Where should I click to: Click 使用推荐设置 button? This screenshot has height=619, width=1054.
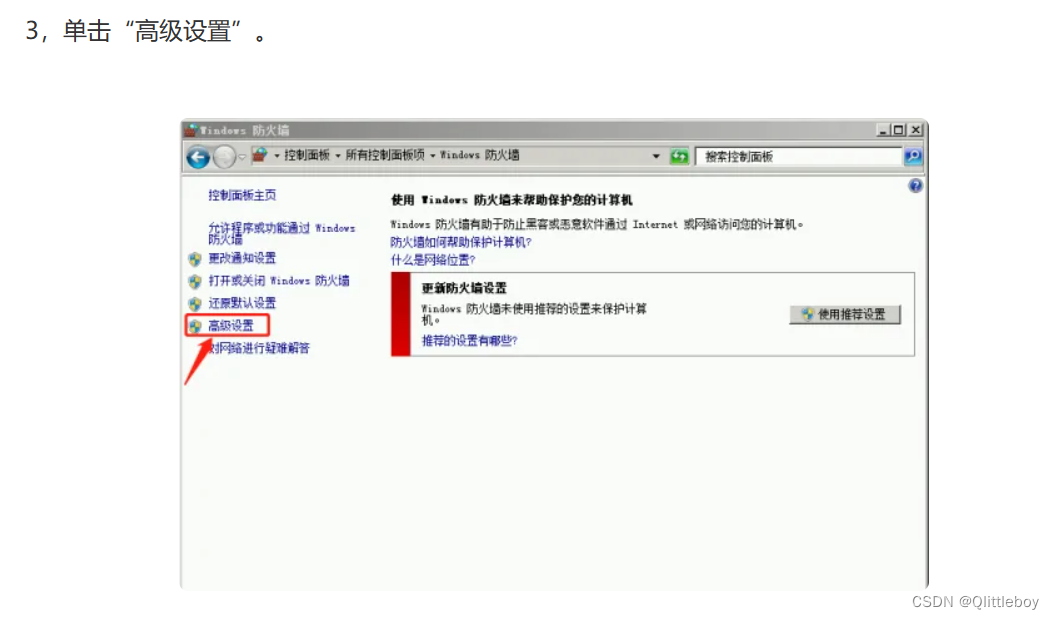click(x=845, y=314)
